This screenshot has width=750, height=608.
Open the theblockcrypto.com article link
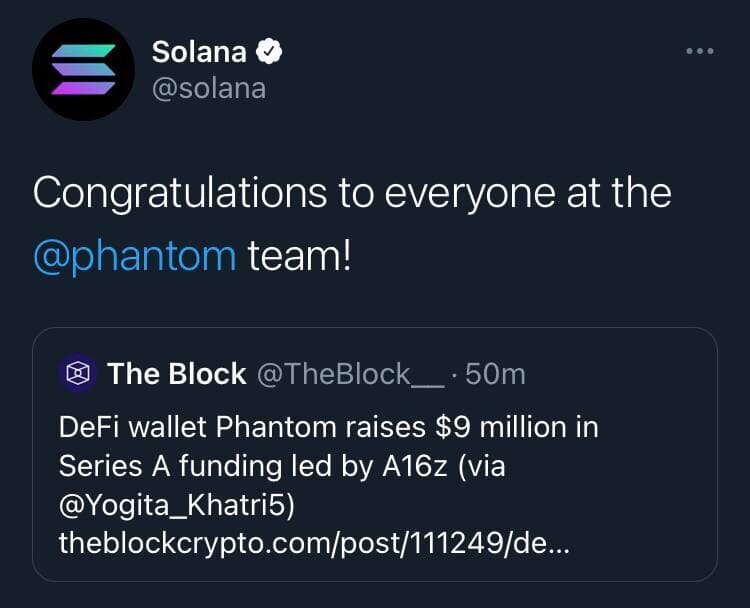pyautogui.click(x=315, y=543)
